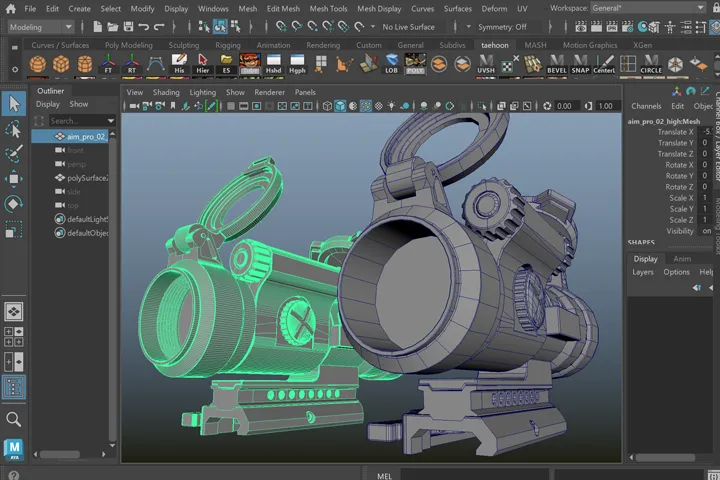Viewport: 720px width, 480px height.
Task: Click the NURBS cube shelf icon
Action: click(x=61, y=64)
